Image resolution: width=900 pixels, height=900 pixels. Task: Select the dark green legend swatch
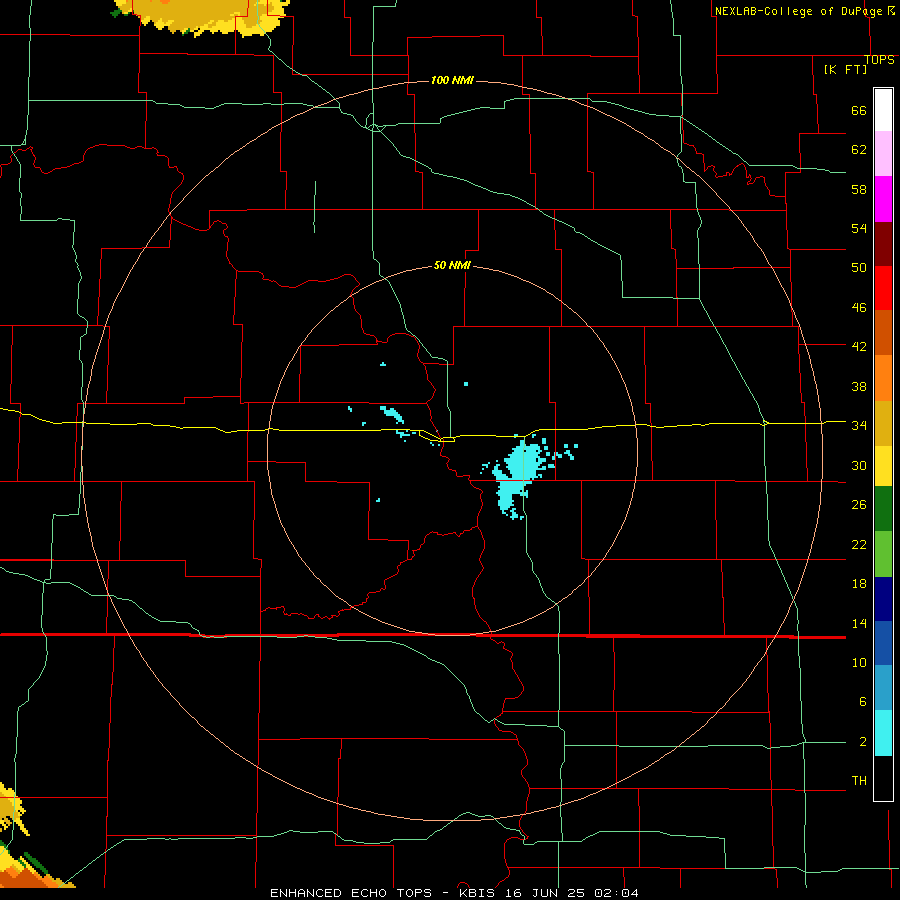click(883, 509)
